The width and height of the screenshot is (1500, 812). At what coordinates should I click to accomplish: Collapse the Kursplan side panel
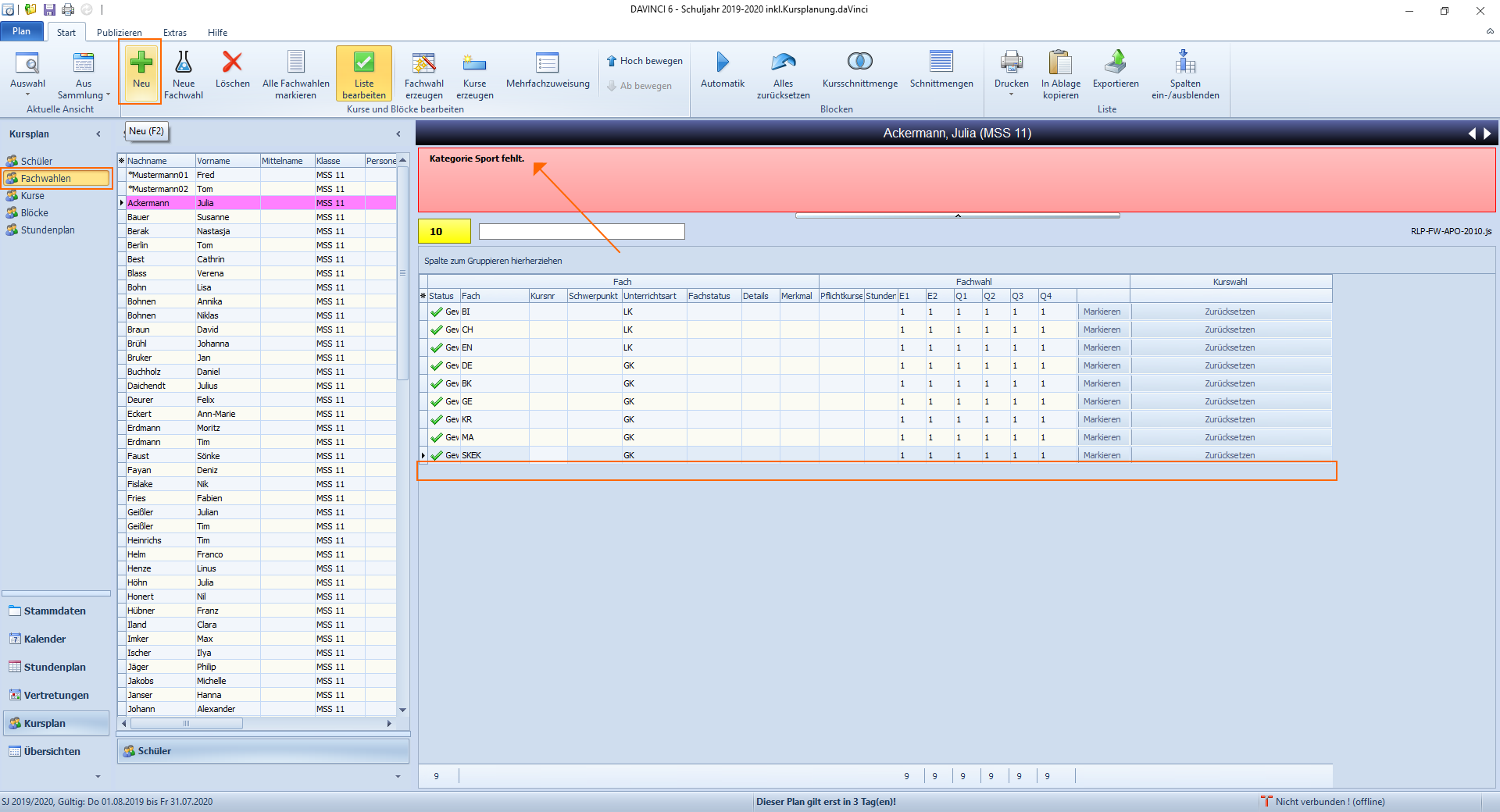point(98,134)
